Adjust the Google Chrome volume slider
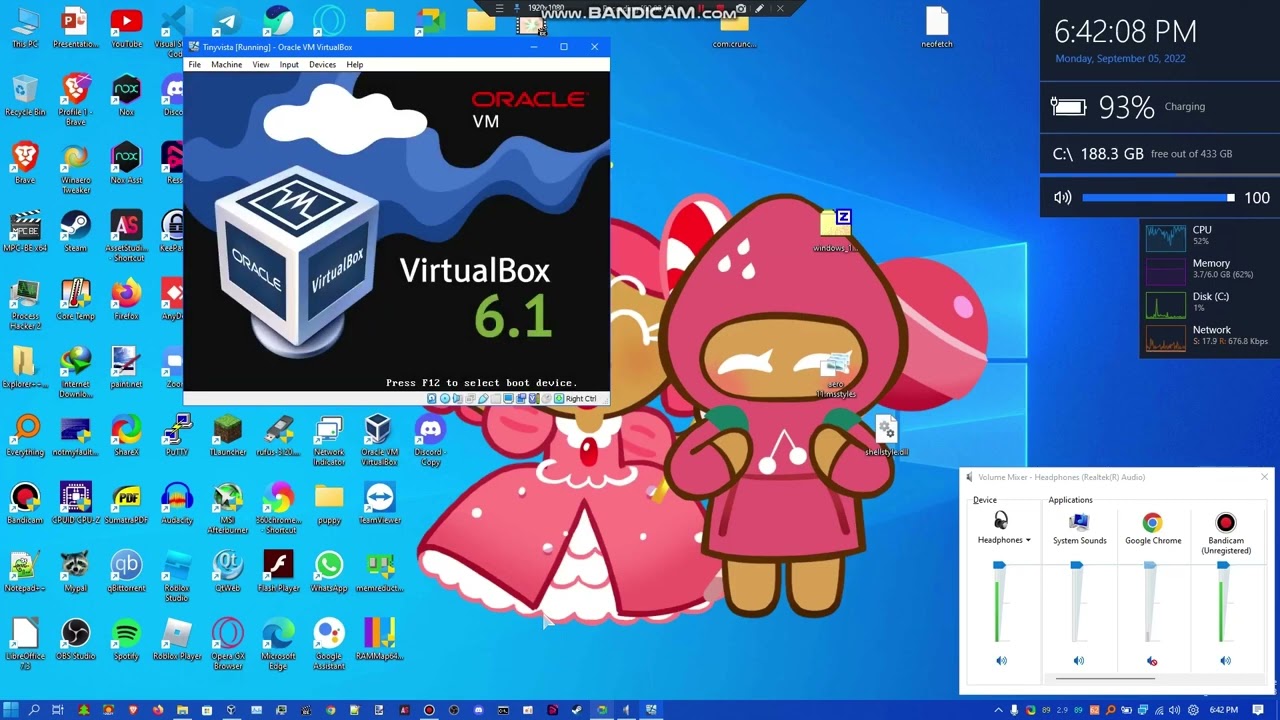 click(1150, 566)
